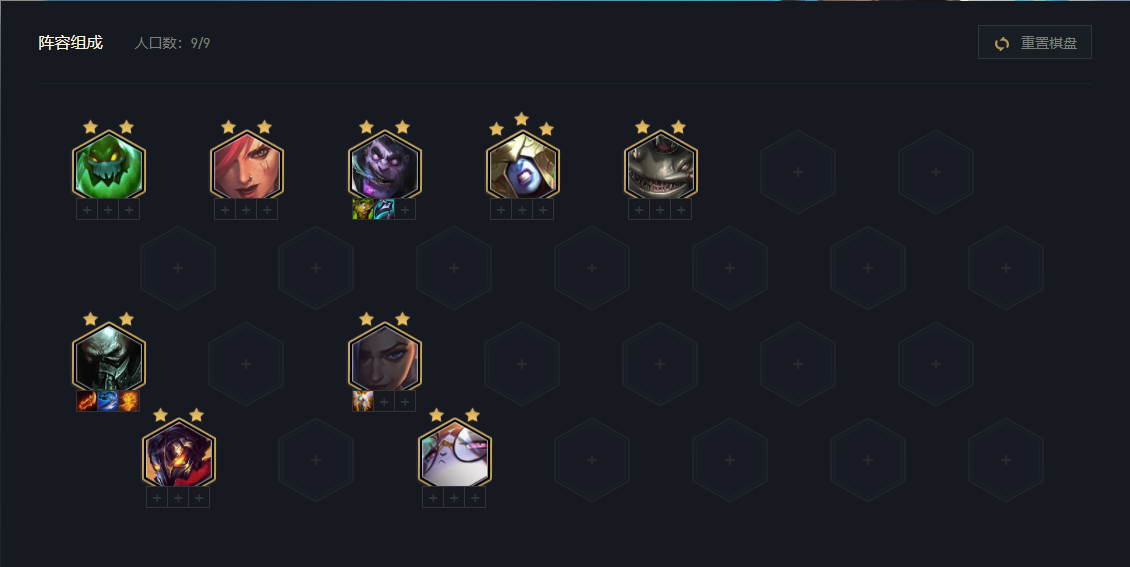Click empty hexagon between Urgot and Caitlyn
This screenshot has width=1130, height=567.
246,364
